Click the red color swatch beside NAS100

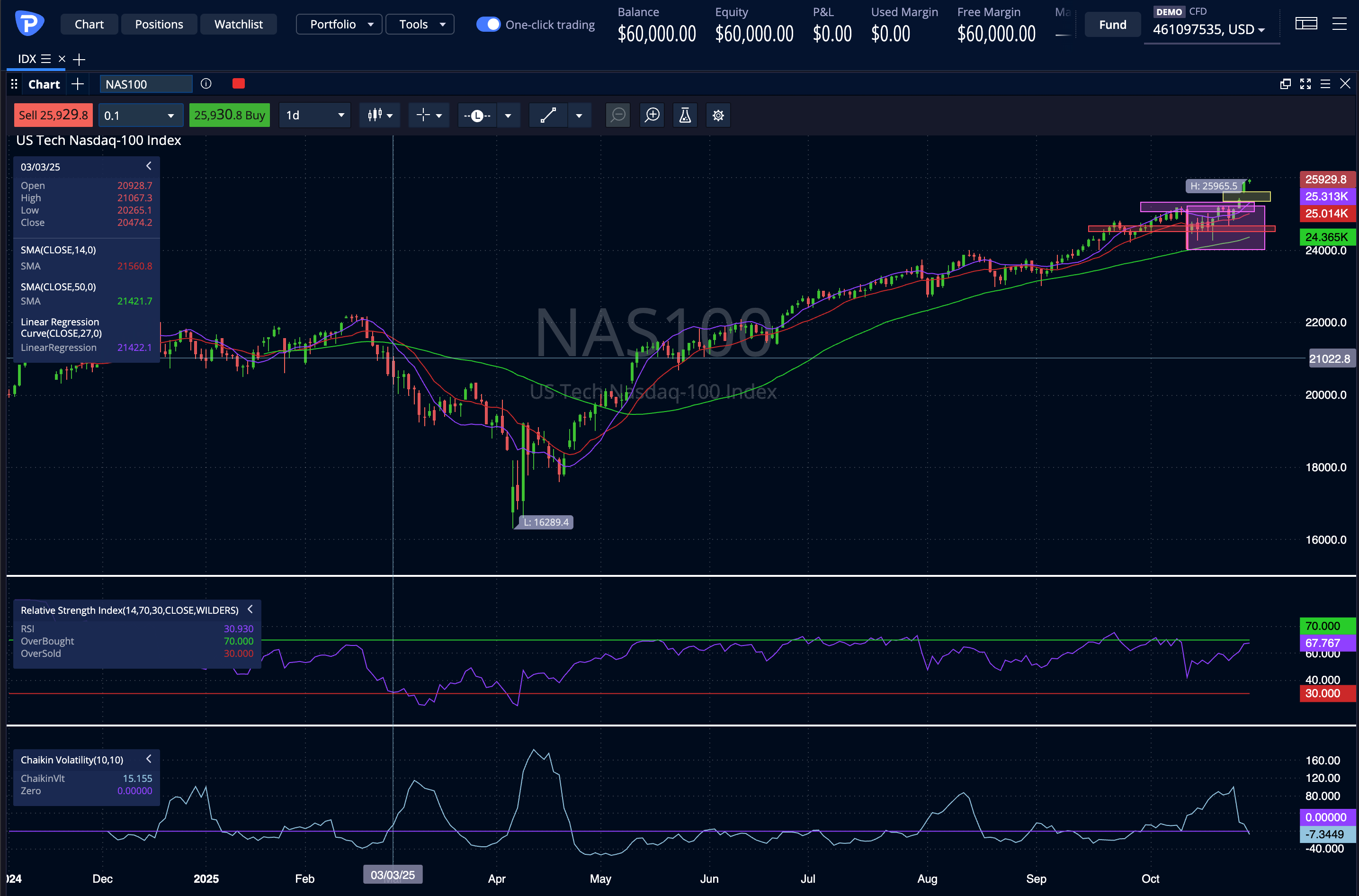click(x=238, y=83)
